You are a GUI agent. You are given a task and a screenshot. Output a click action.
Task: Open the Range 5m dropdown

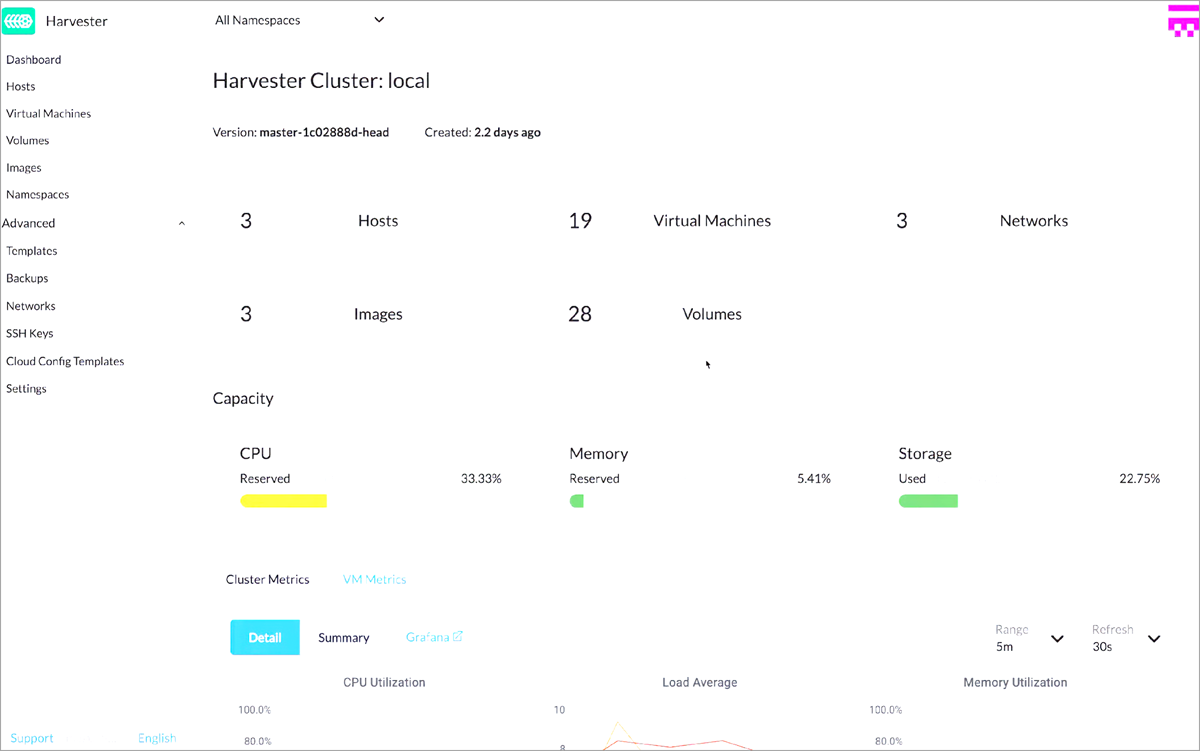point(1029,638)
